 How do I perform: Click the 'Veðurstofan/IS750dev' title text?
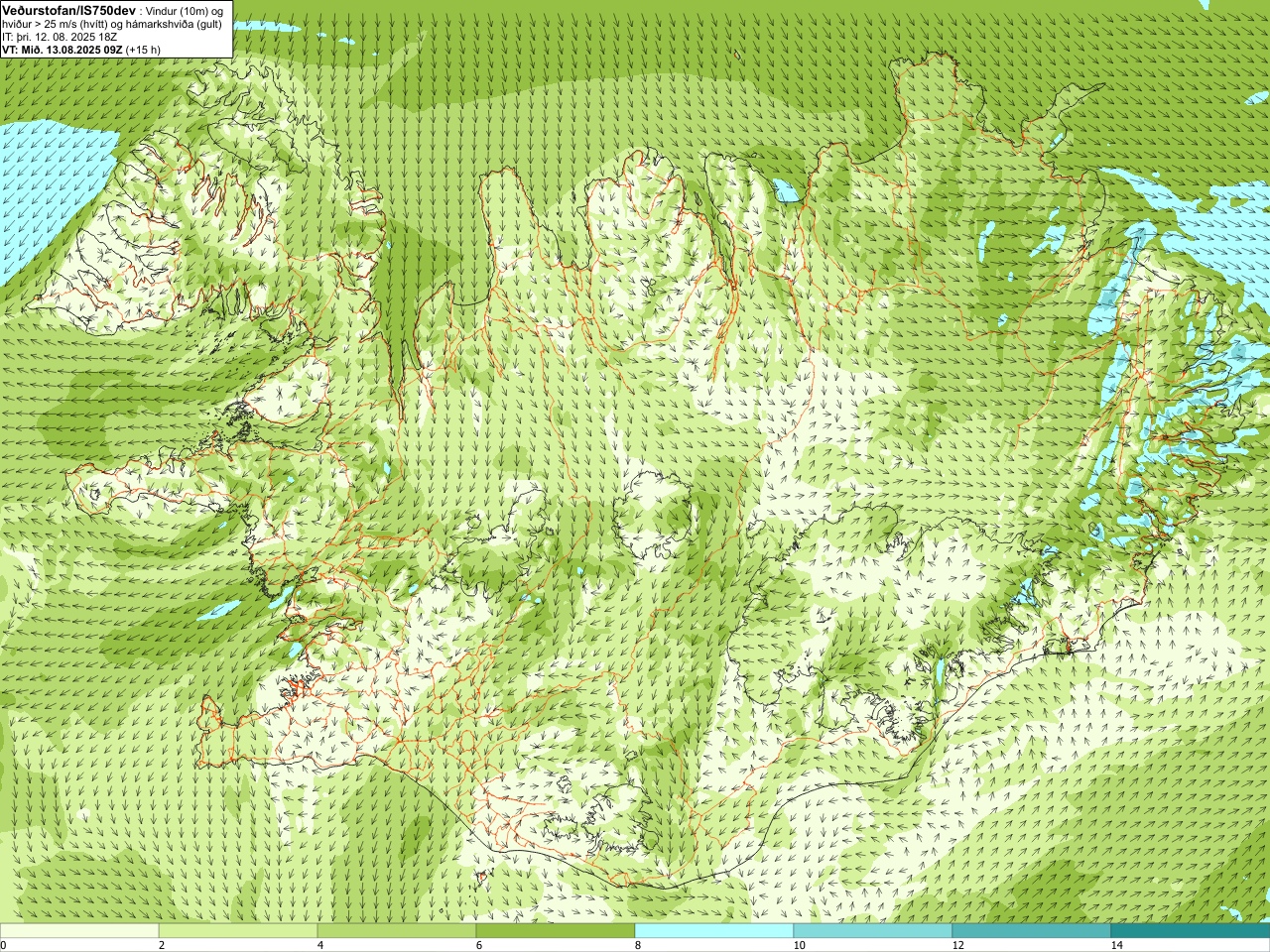69,10
